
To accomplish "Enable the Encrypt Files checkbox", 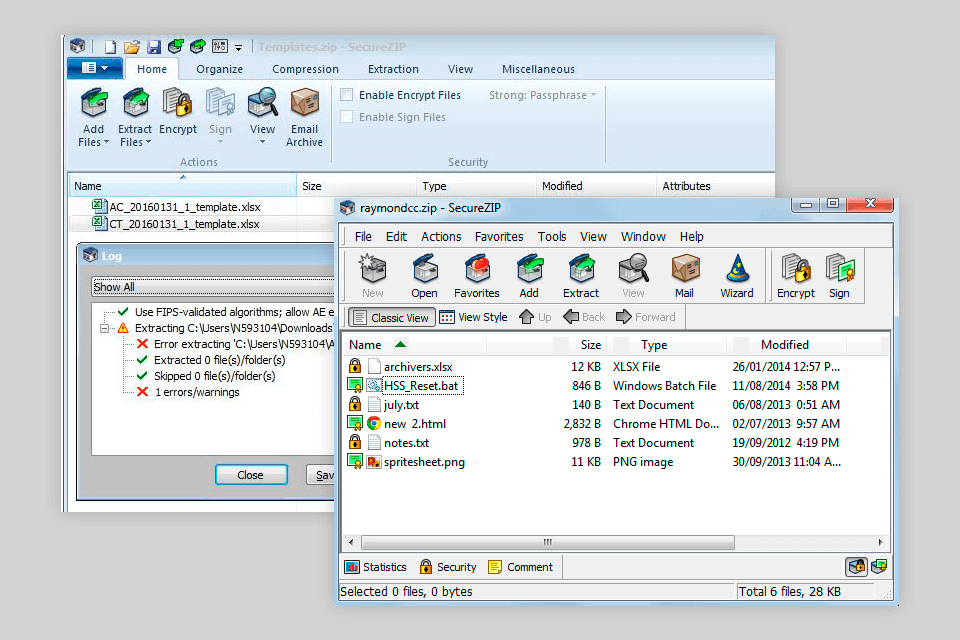I will [x=346, y=95].
